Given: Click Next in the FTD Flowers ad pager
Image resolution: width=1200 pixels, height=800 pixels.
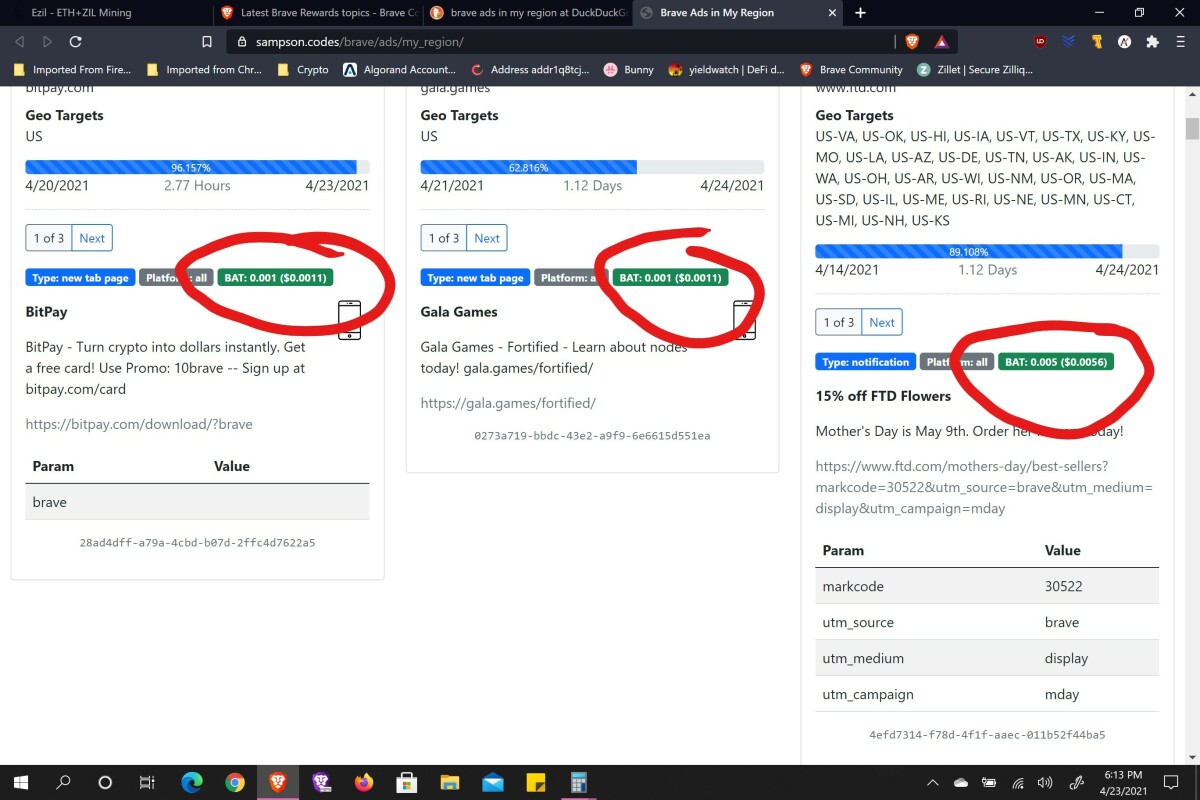Looking at the screenshot, I should [882, 322].
